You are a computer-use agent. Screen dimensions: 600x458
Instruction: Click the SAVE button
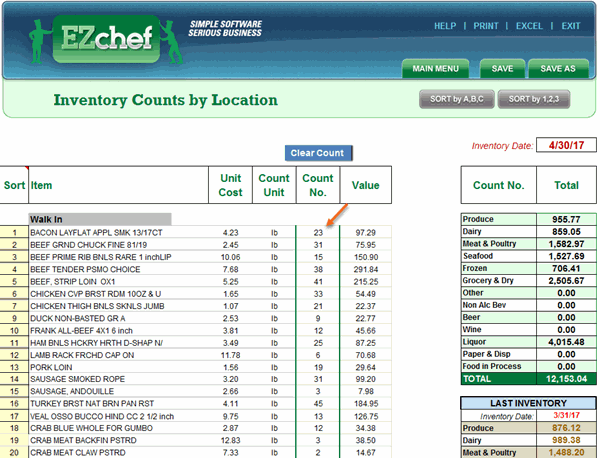click(502, 69)
